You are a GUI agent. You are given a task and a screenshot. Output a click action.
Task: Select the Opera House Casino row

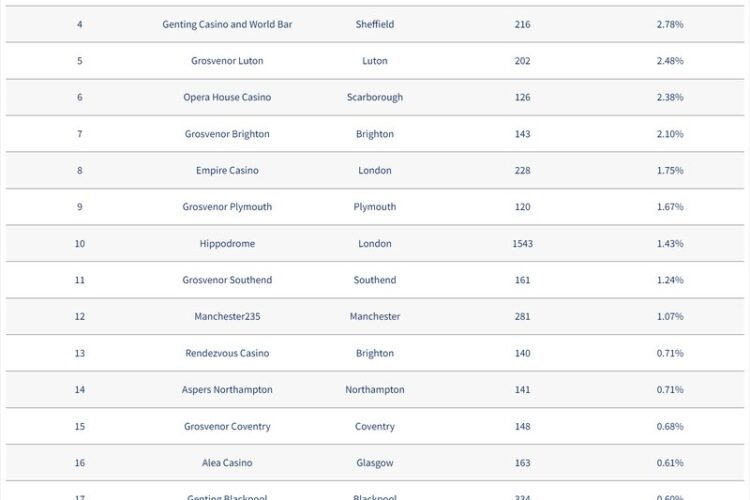coord(375,97)
